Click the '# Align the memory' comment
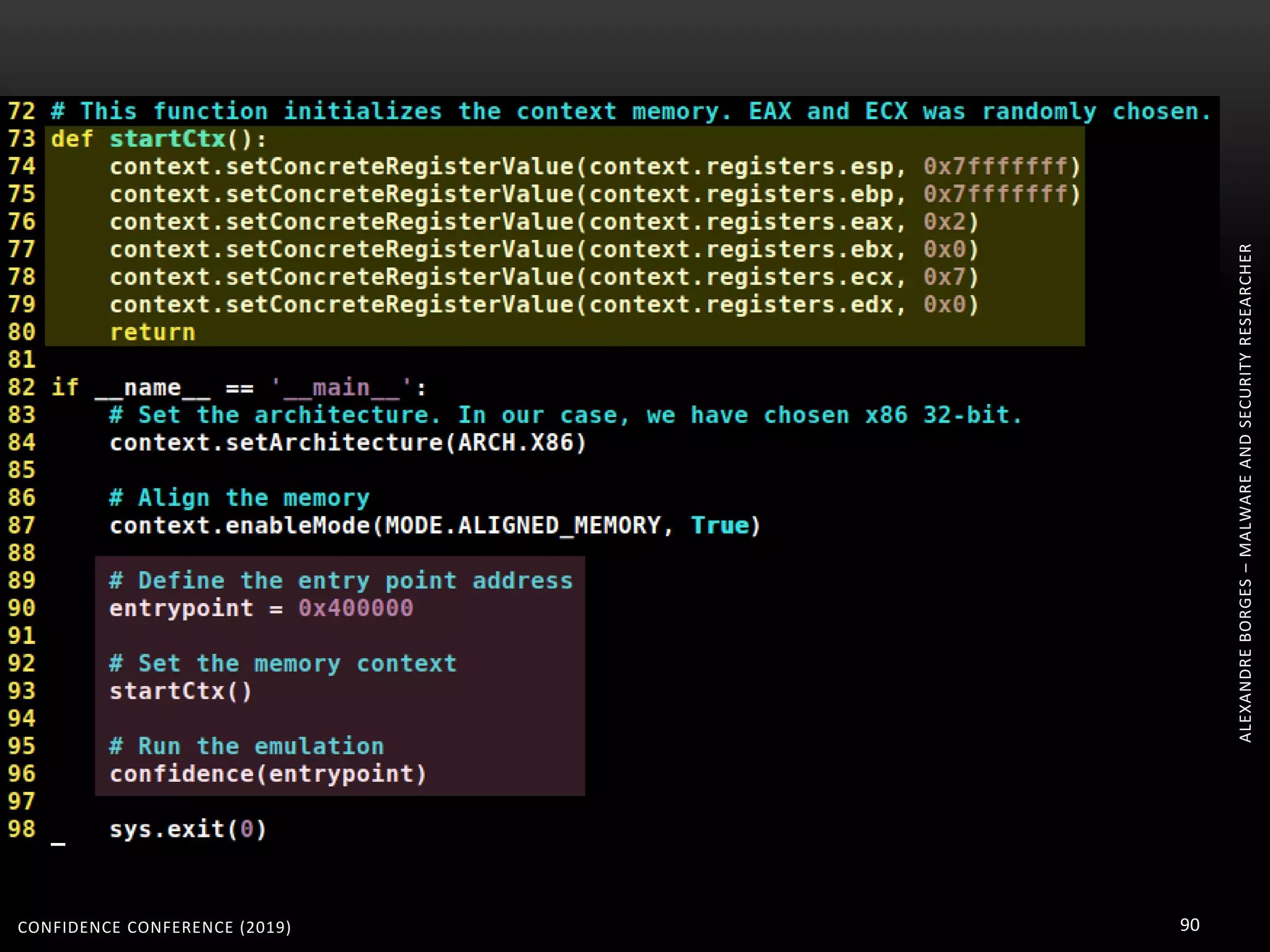1270x952 pixels. coord(239,498)
